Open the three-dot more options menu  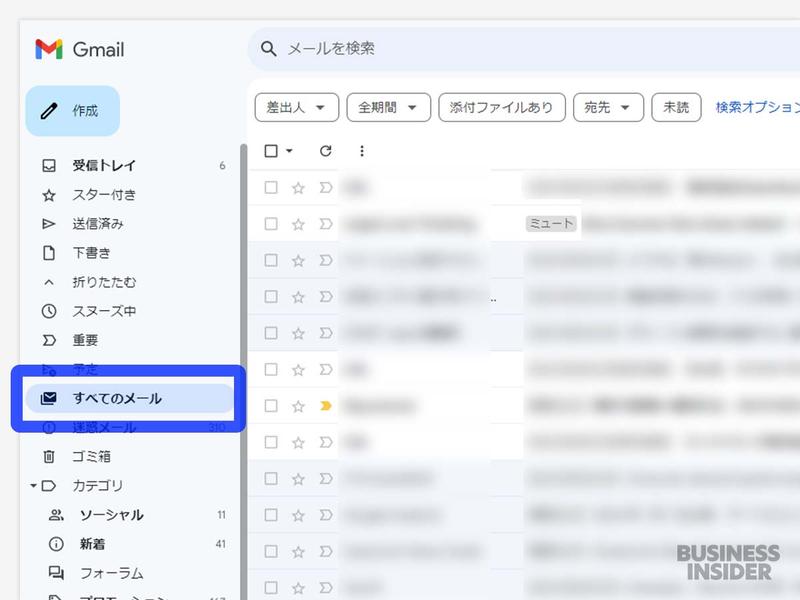362,151
